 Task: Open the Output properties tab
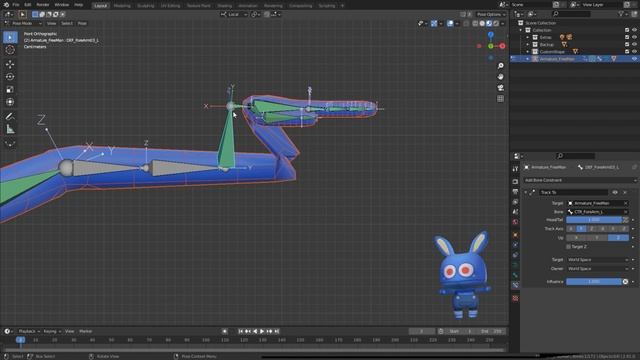tap(515, 191)
